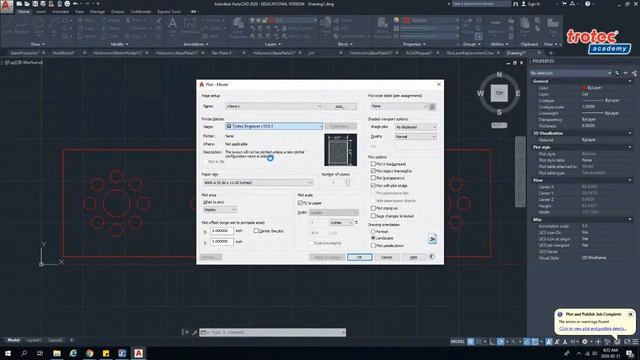The image size is (640, 360).
Task: Click the large Text 'A' tool in Annotation panel
Action: point(173,23)
